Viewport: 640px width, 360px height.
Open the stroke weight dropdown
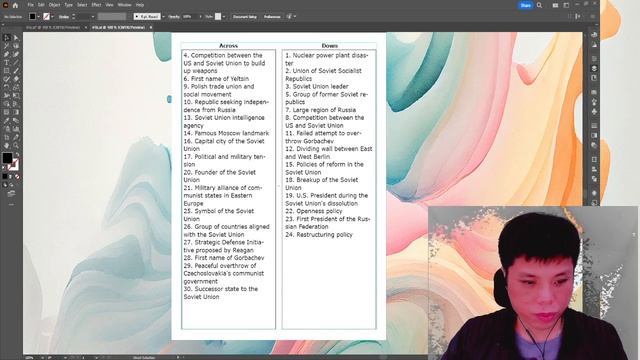[x=93, y=17]
